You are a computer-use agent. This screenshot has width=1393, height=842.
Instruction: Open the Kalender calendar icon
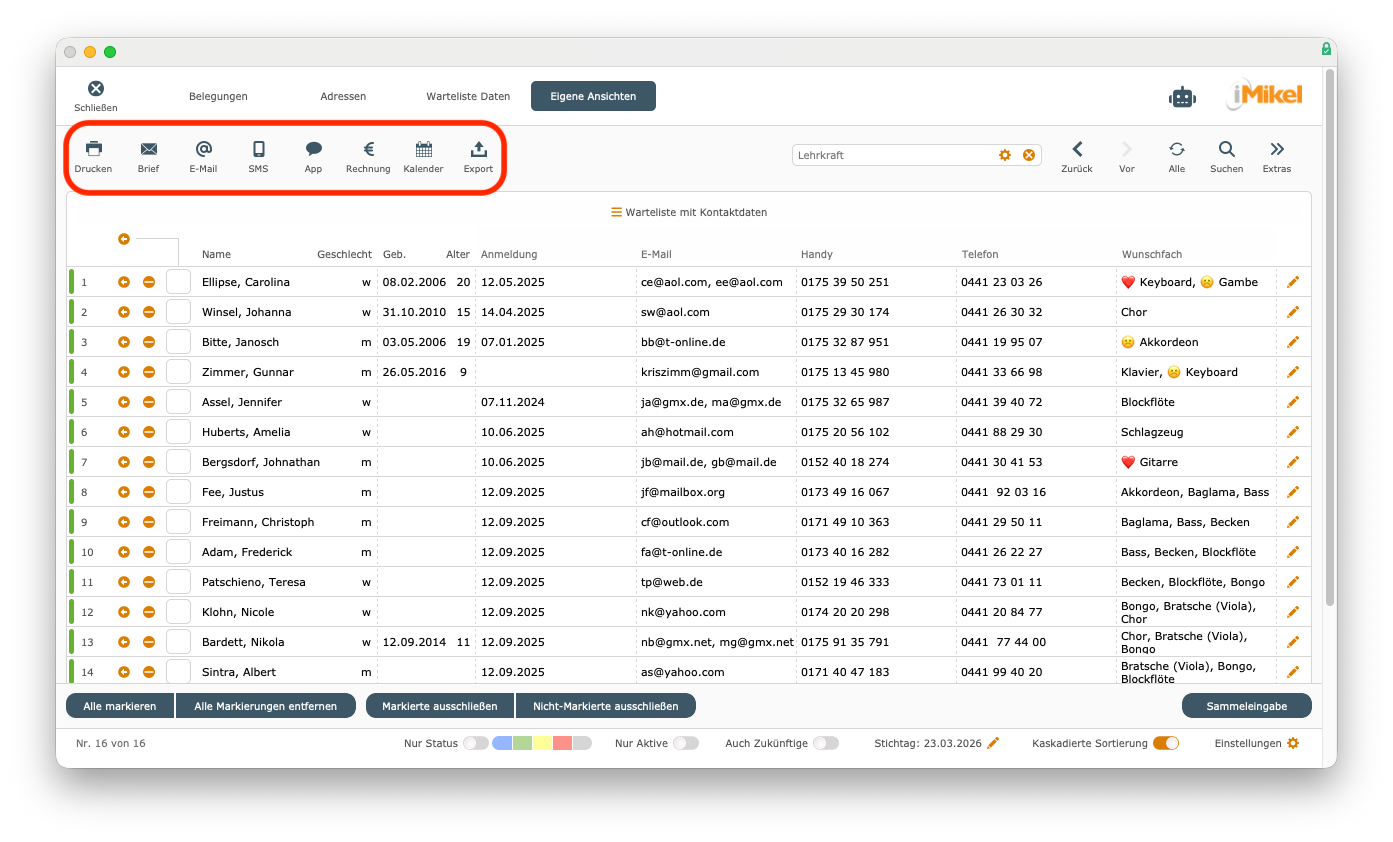[423, 149]
